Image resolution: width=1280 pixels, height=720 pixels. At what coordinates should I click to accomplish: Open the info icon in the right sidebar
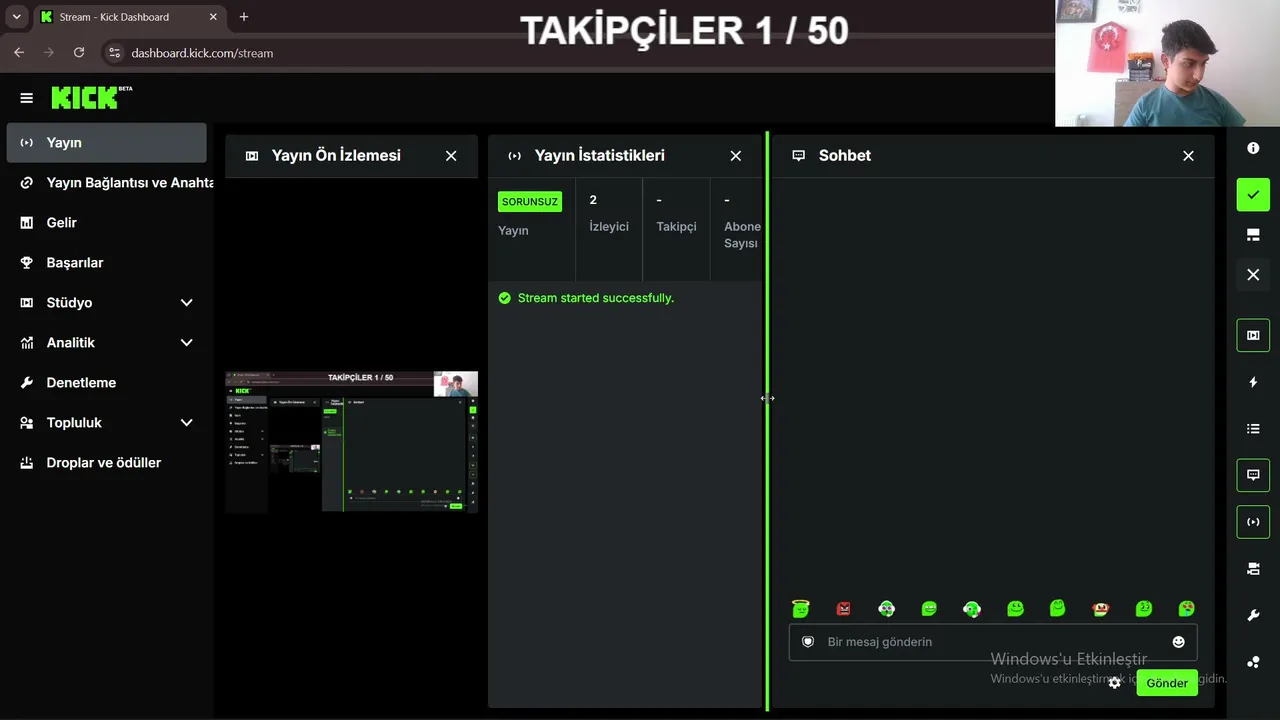point(1253,148)
